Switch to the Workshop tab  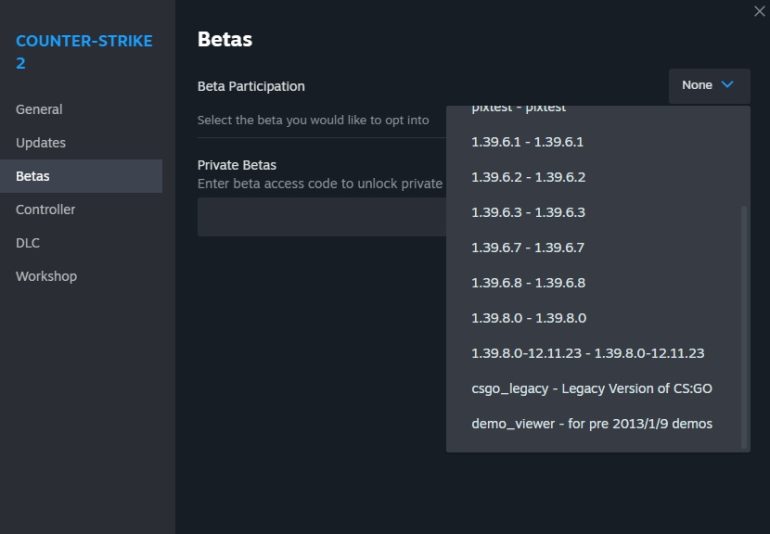point(46,276)
